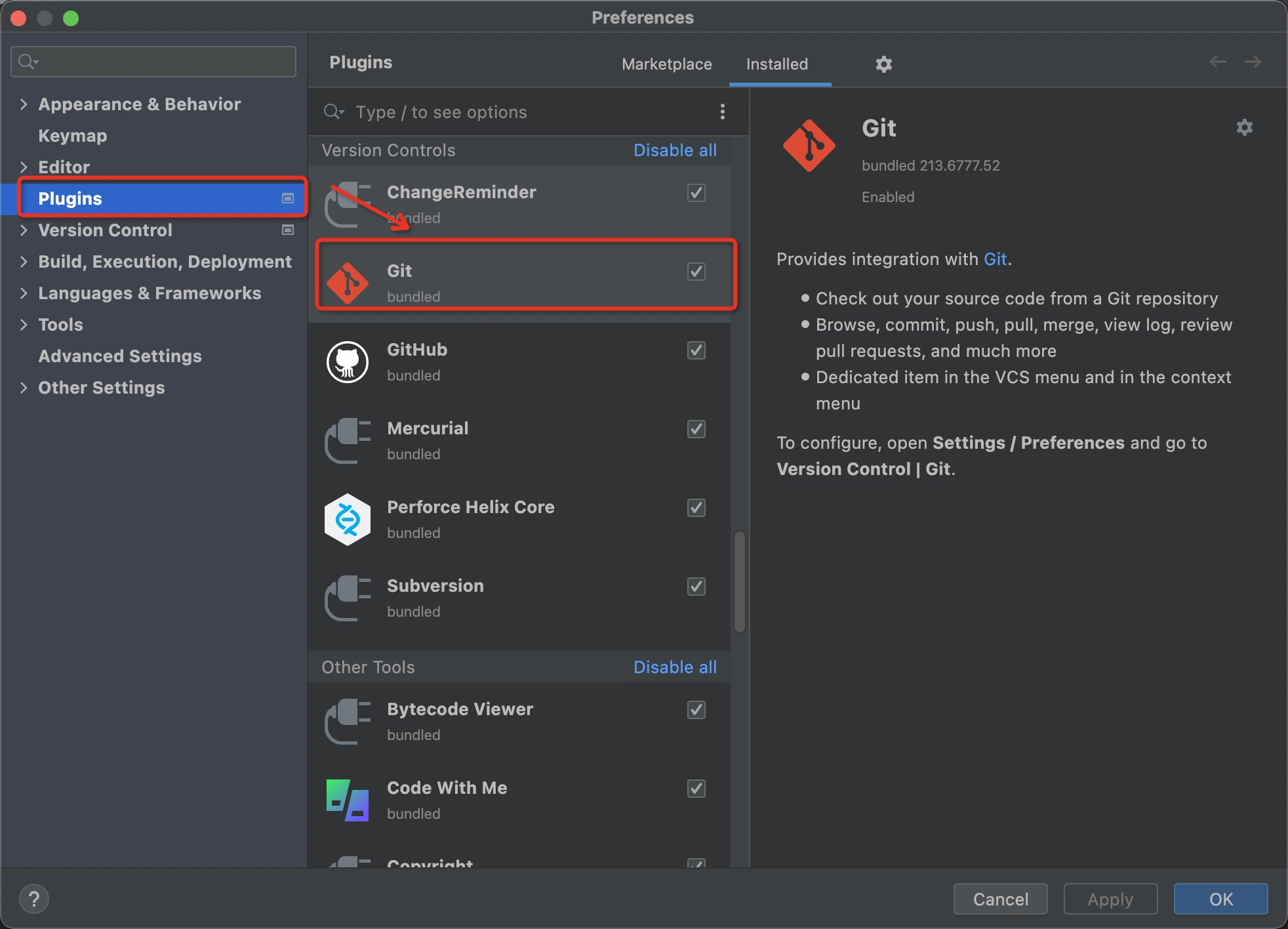Disable Perforce Helix Core checkbox
1288x929 pixels.
click(x=696, y=508)
